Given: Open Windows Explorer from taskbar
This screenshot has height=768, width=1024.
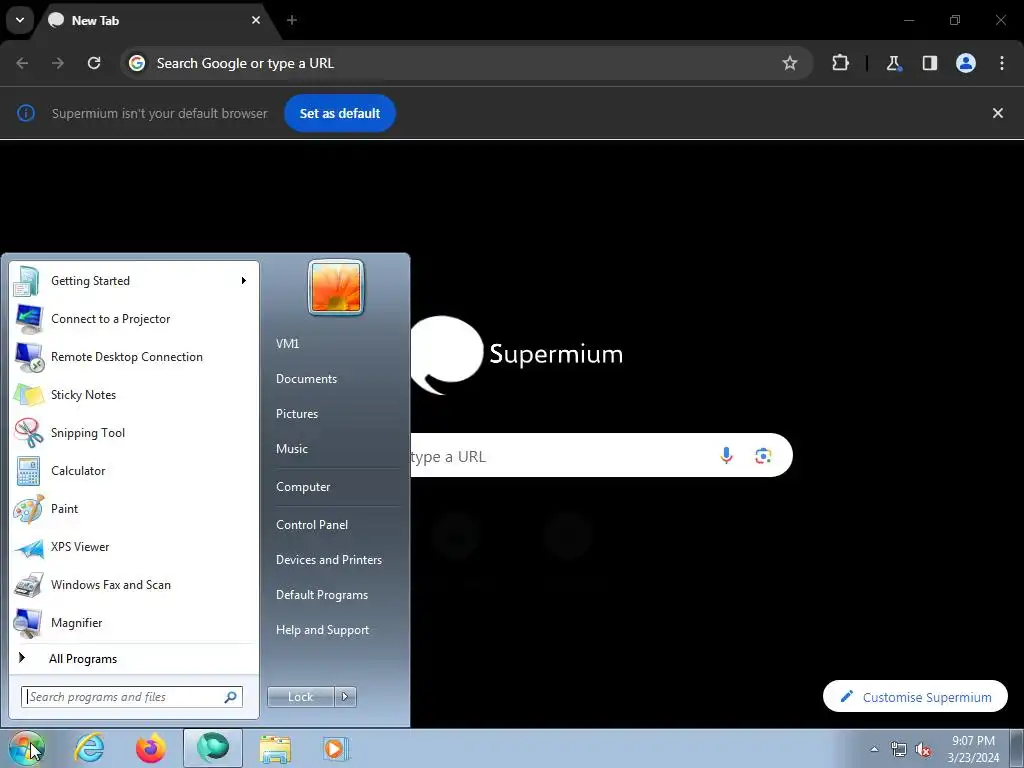Looking at the screenshot, I should tap(275, 748).
